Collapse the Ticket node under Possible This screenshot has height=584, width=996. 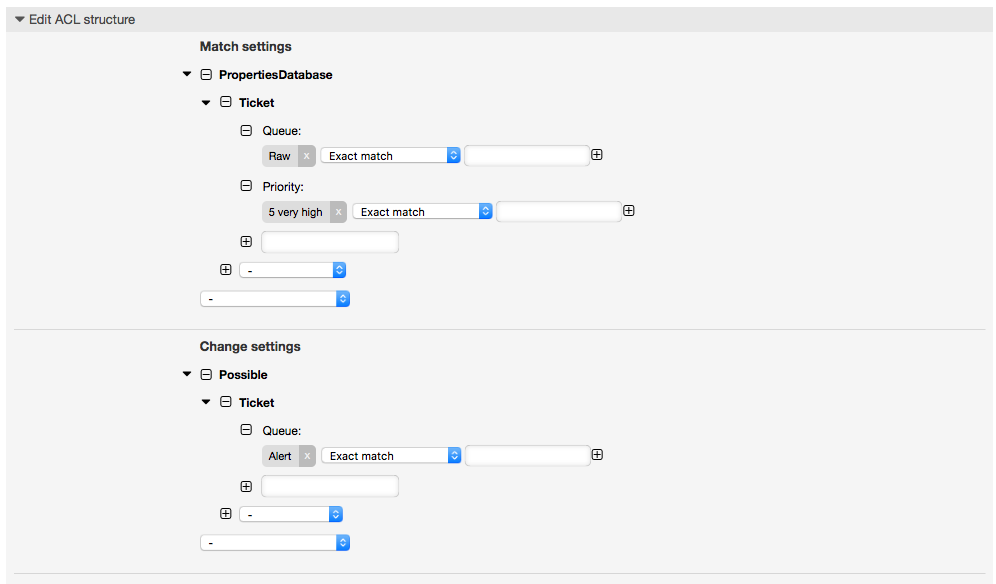[207, 402]
